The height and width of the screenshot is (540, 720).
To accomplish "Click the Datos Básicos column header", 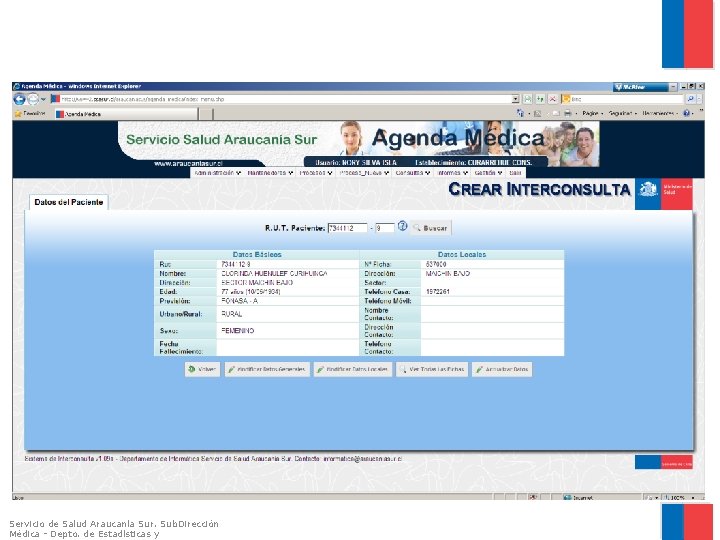I will click(257, 255).
